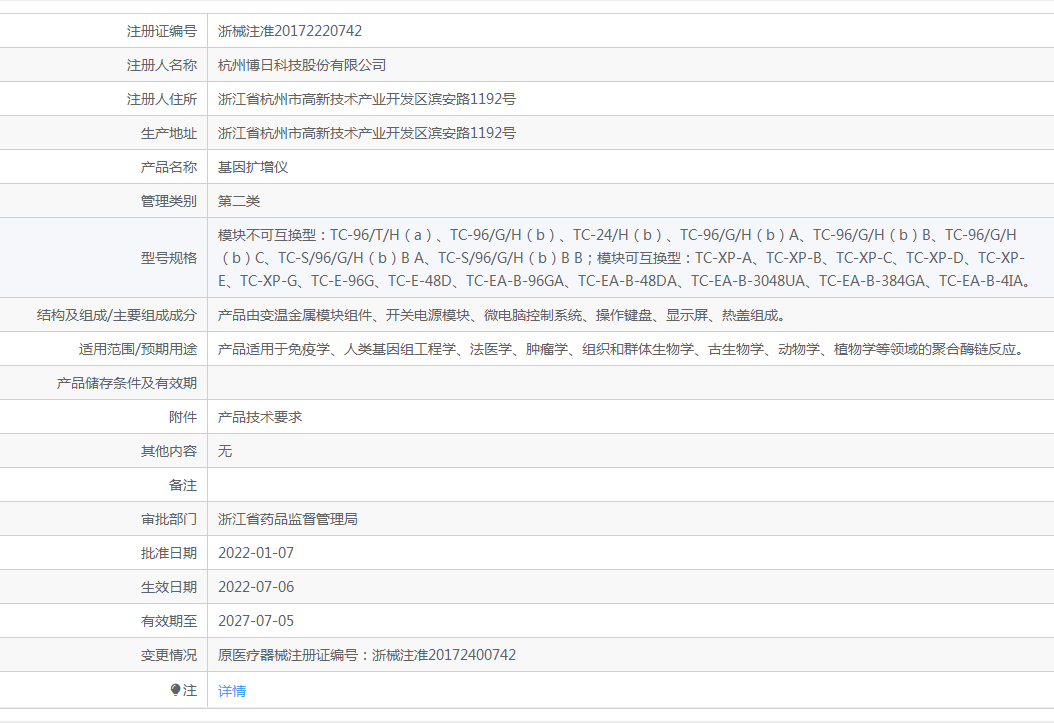
Task: Open the 详情 link in the 注 row
Action: pyautogui.click(x=232, y=691)
